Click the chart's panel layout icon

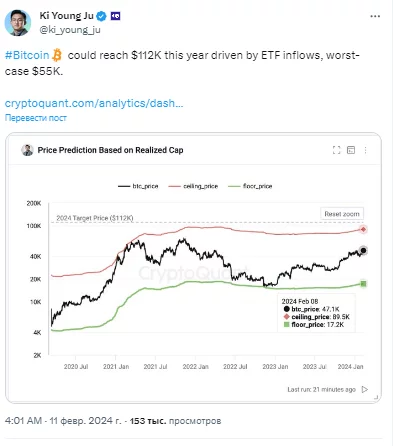351,150
